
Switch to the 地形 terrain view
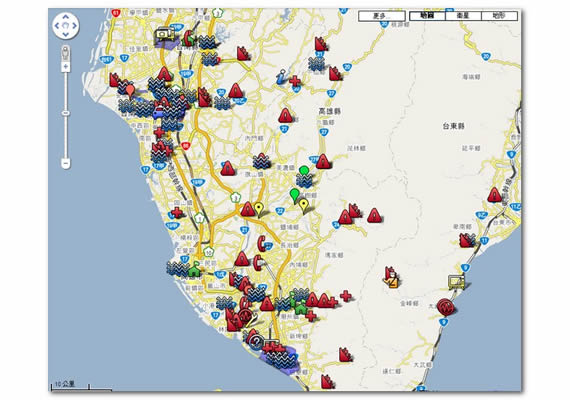click(499, 16)
